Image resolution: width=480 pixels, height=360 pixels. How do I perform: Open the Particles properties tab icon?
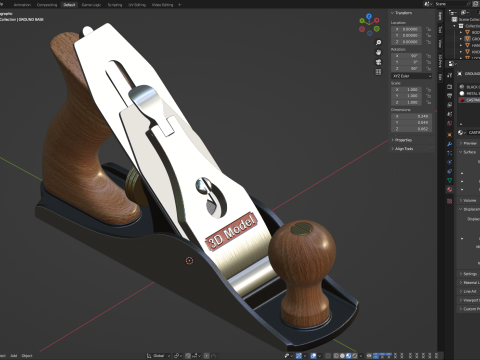pos(449,153)
